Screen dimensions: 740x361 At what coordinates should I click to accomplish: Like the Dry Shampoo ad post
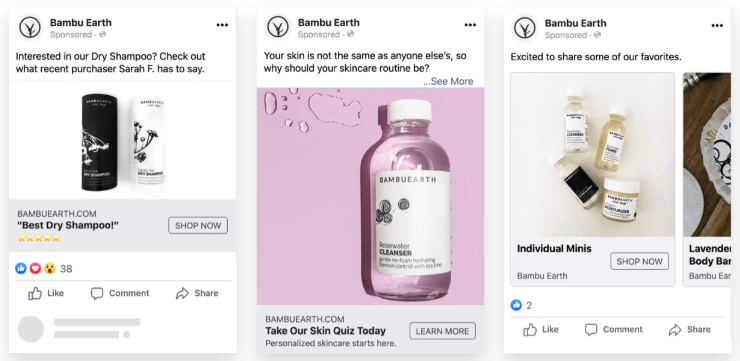(46, 294)
